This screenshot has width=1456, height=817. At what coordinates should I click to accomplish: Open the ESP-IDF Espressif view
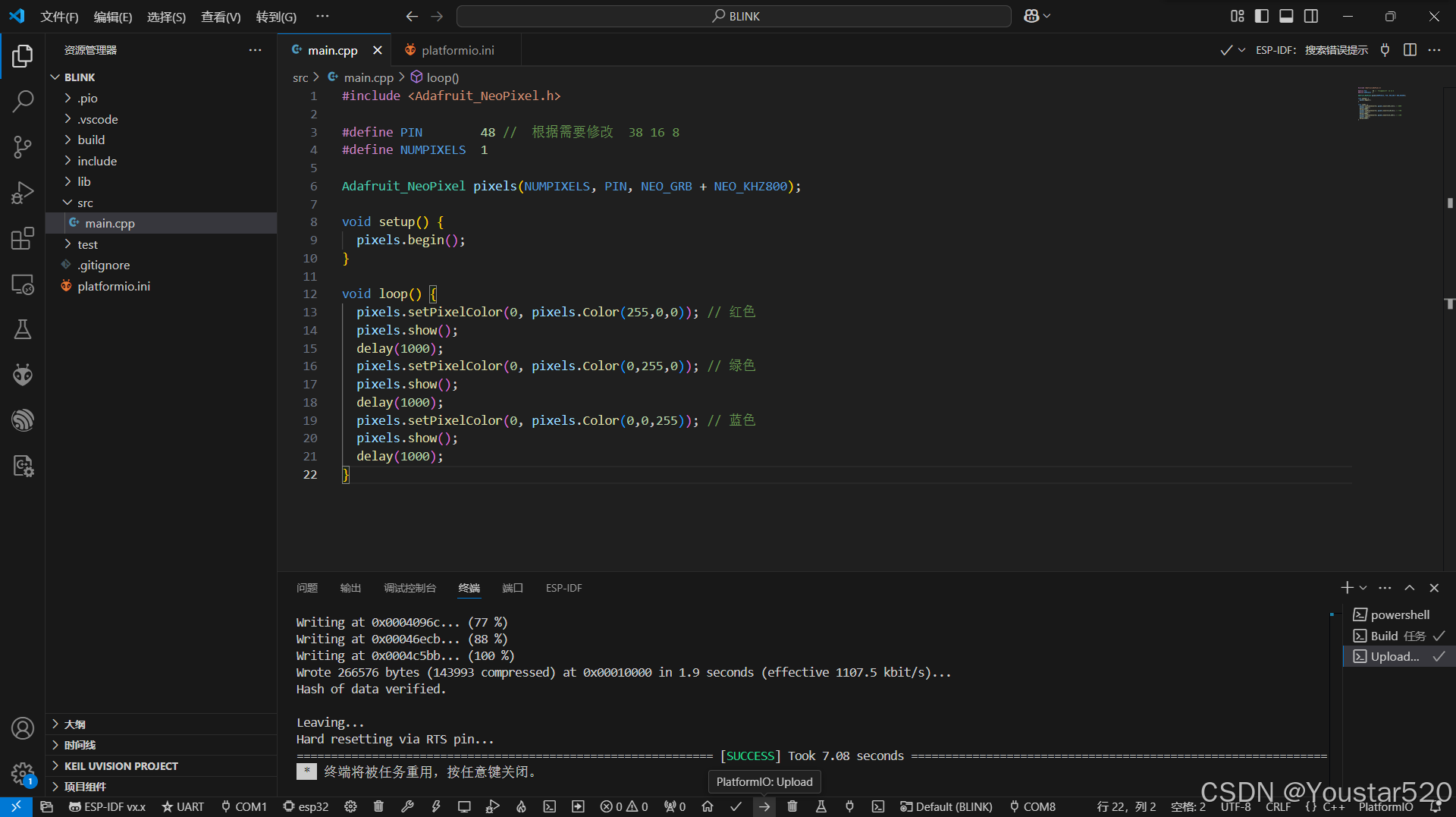point(23,420)
